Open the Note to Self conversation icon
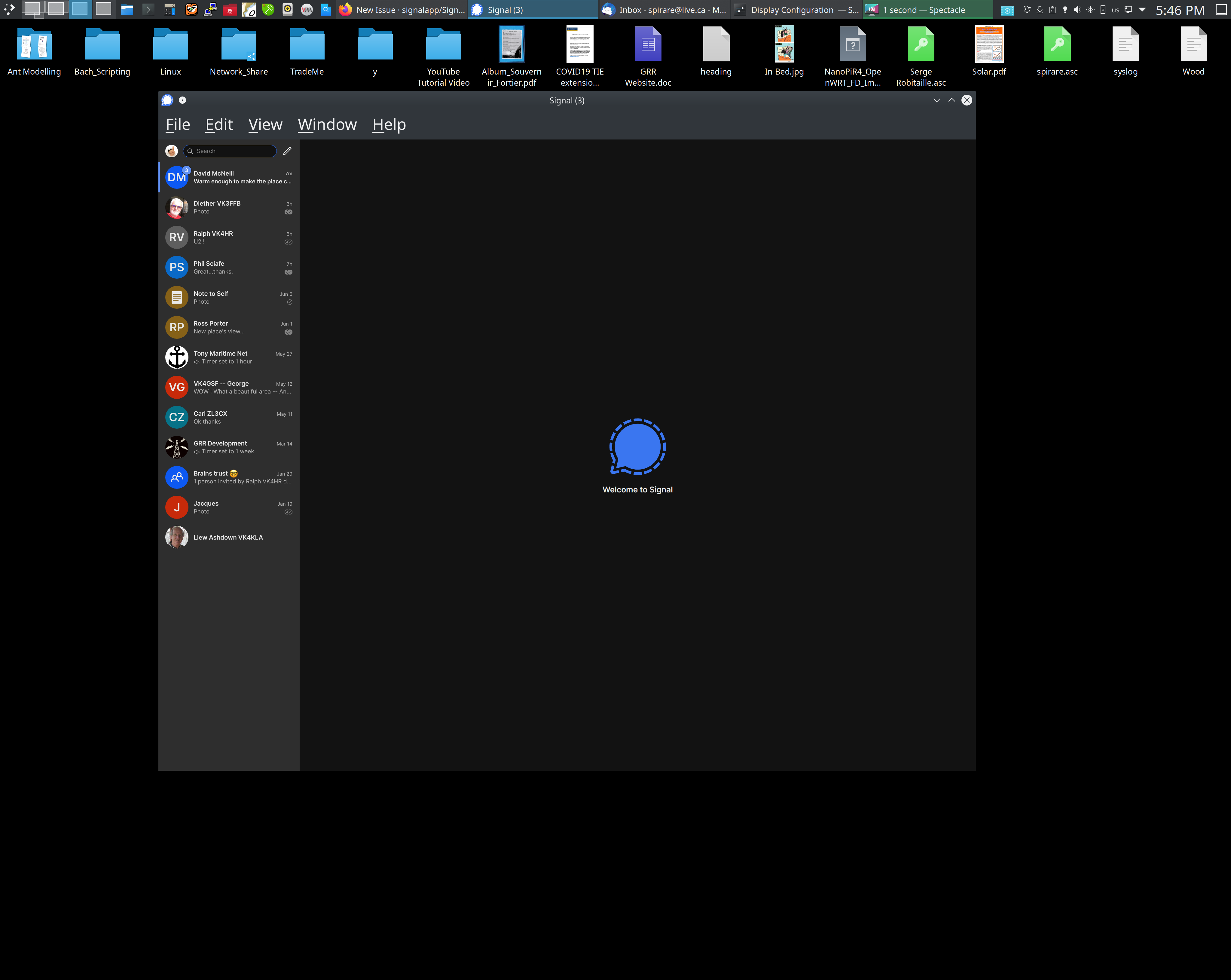 coord(176,297)
